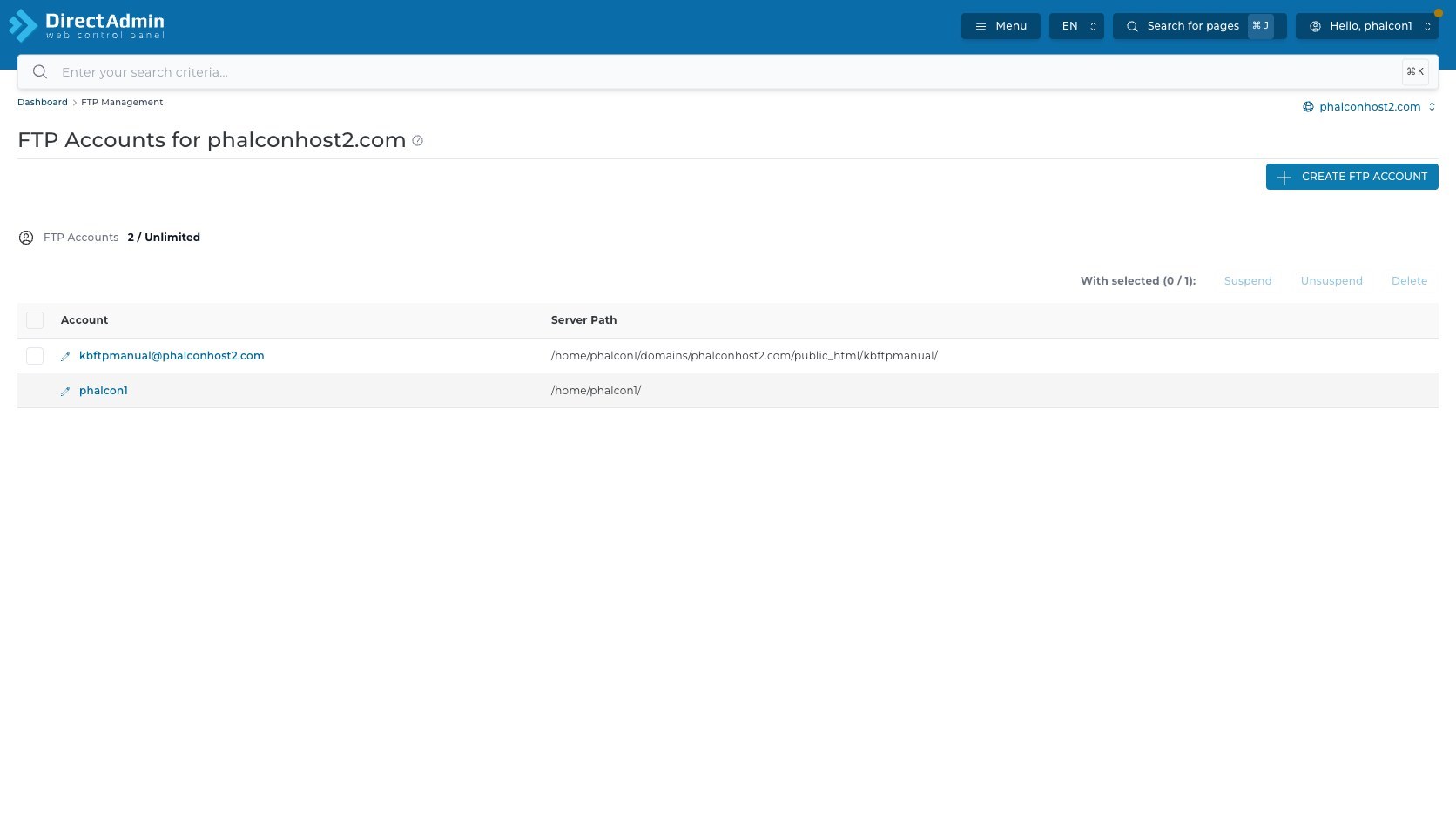This screenshot has height=819, width=1456.
Task: Open the EN language dropdown
Action: 1076,26
